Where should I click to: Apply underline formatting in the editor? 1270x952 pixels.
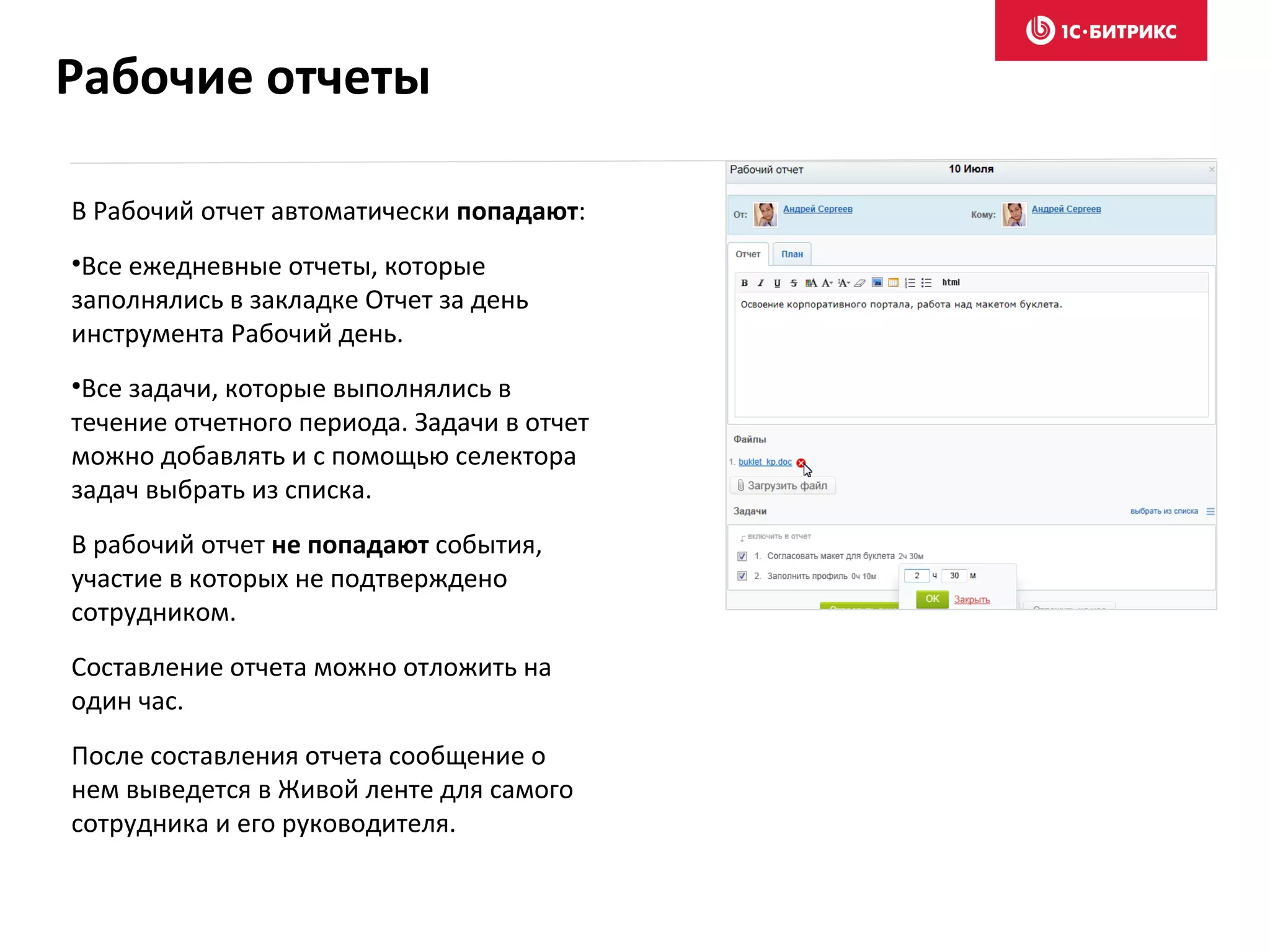click(x=777, y=283)
